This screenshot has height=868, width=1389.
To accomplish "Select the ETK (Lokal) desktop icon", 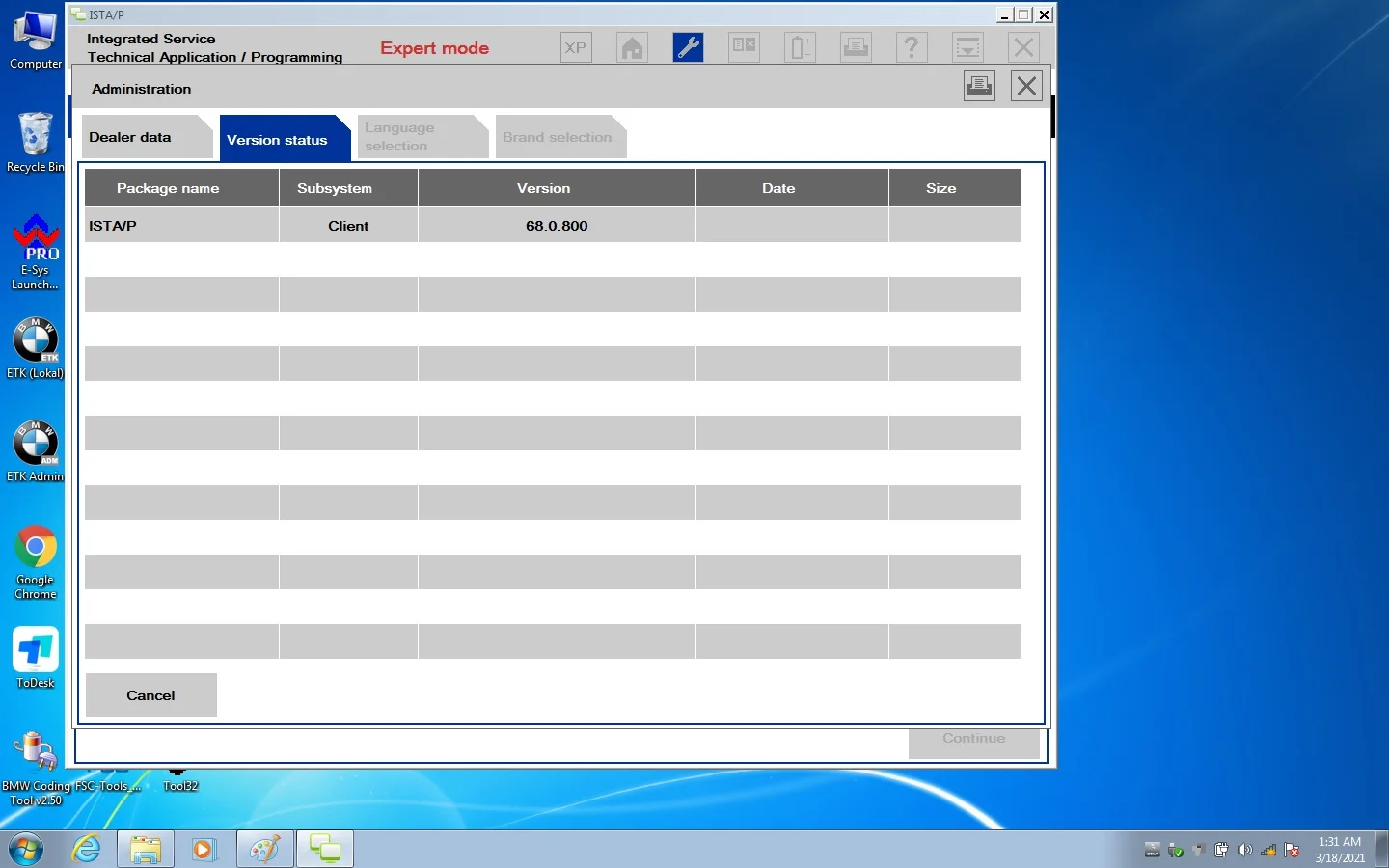I will coord(36,348).
